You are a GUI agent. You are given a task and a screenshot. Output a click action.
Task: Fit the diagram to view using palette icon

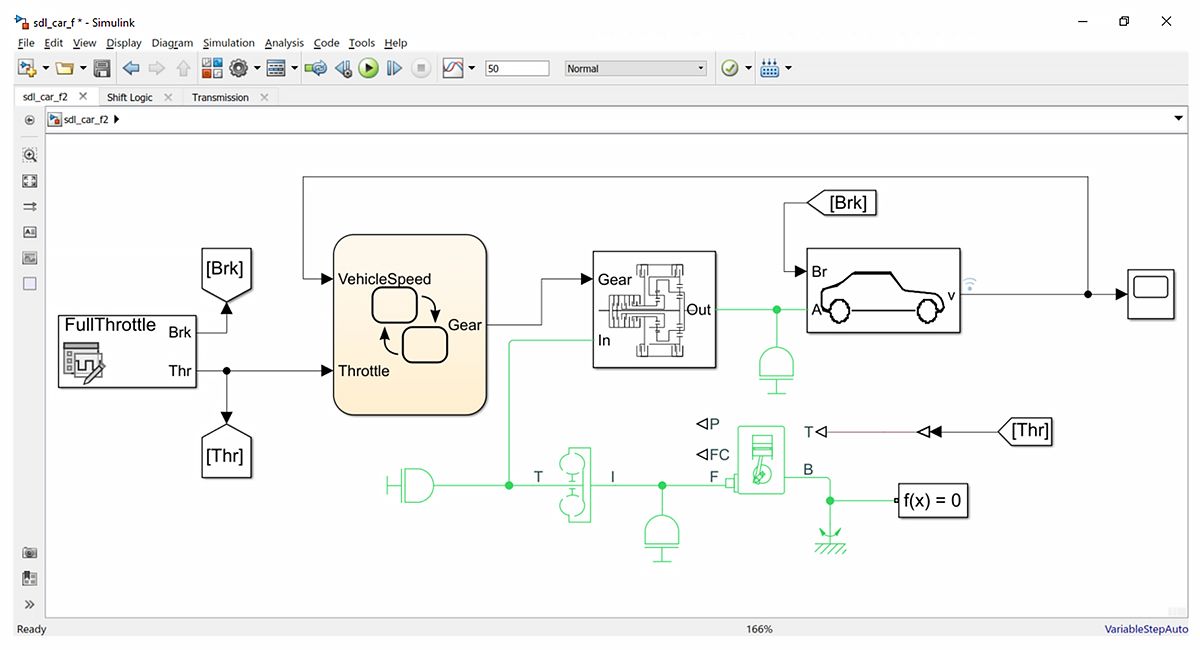[x=29, y=181]
